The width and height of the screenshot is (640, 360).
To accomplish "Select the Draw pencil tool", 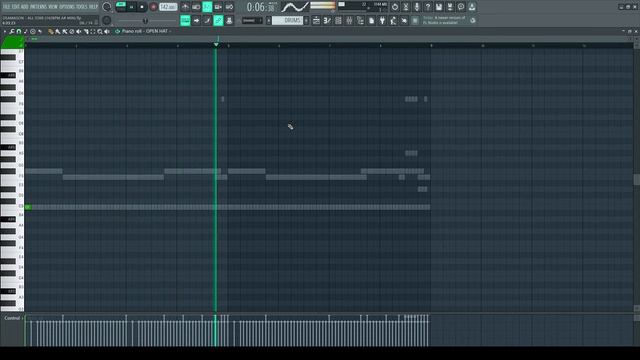I will click(x=51, y=31).
